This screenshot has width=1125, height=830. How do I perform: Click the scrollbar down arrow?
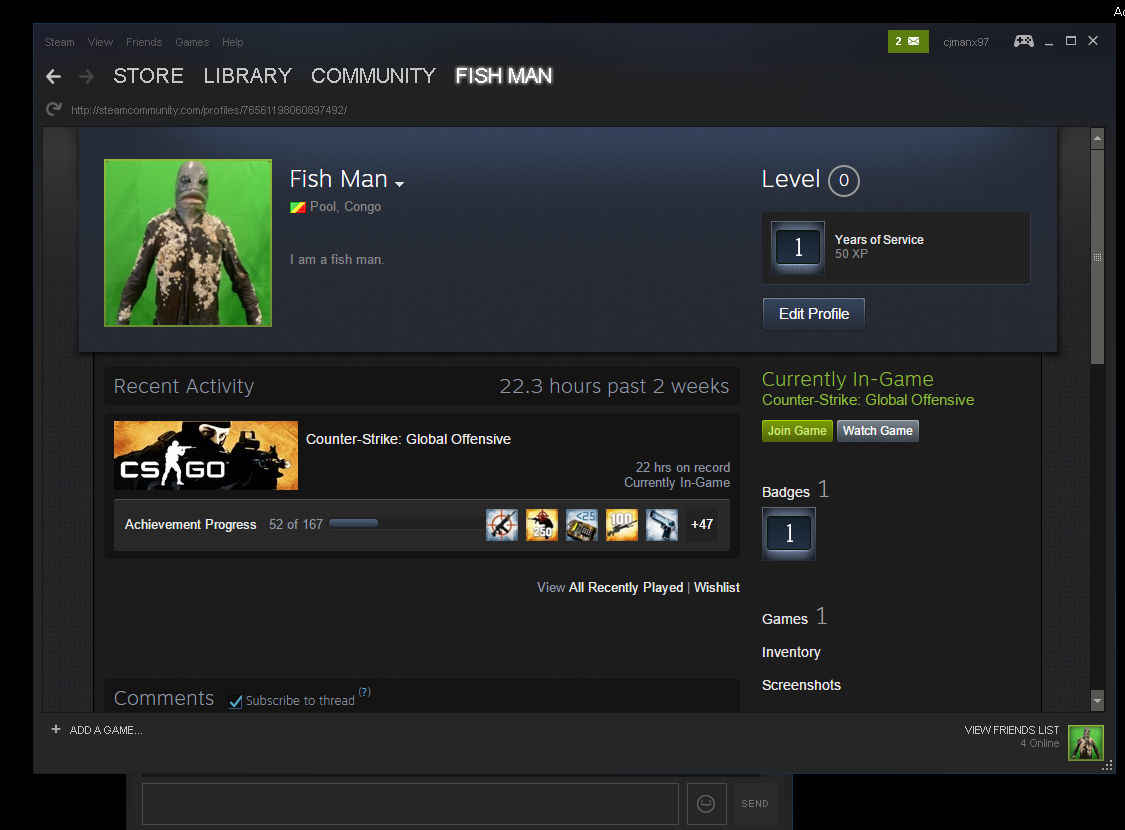click(x=1097, y=699)
